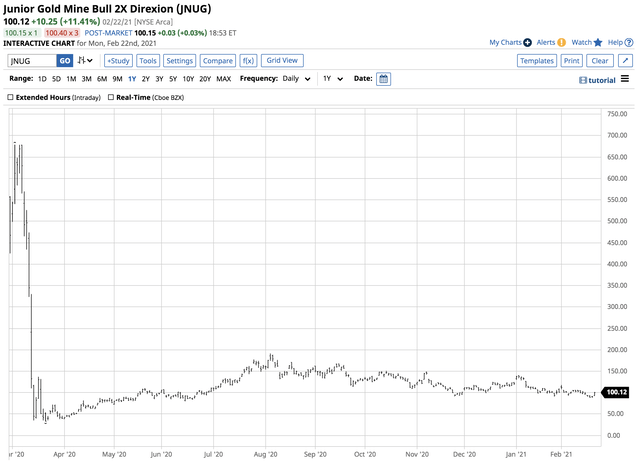The height and width of the screenshot is (464, 640).
Task: Switch to Grid View
Action: coord(282,60)
